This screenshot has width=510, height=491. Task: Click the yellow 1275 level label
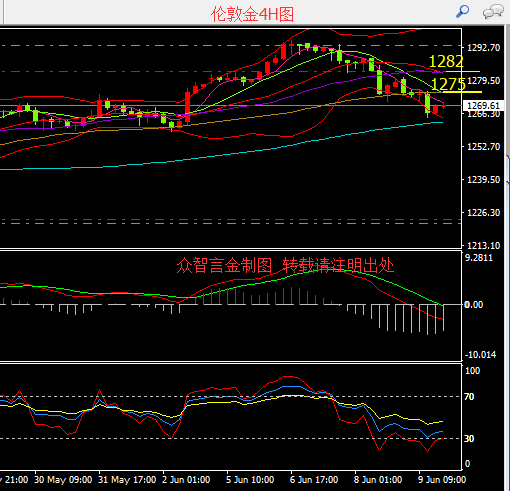pos(448,84)
